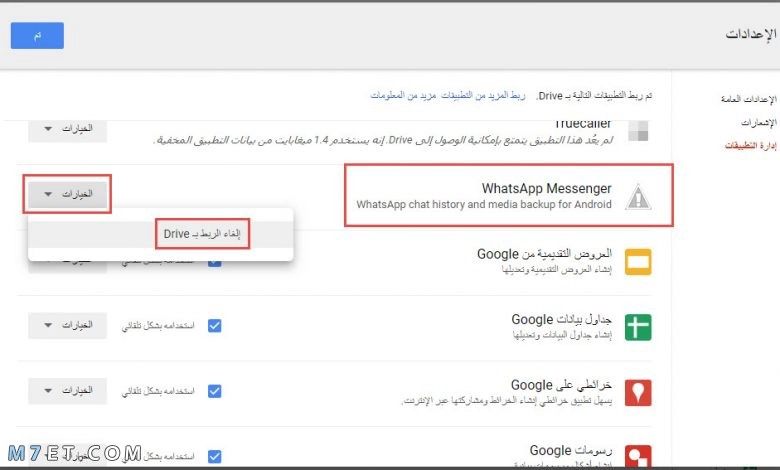The image size is (780, 470).
Task: Follow the ربط المزيد من التطبيقات link
Action: (x=483, y=95)
